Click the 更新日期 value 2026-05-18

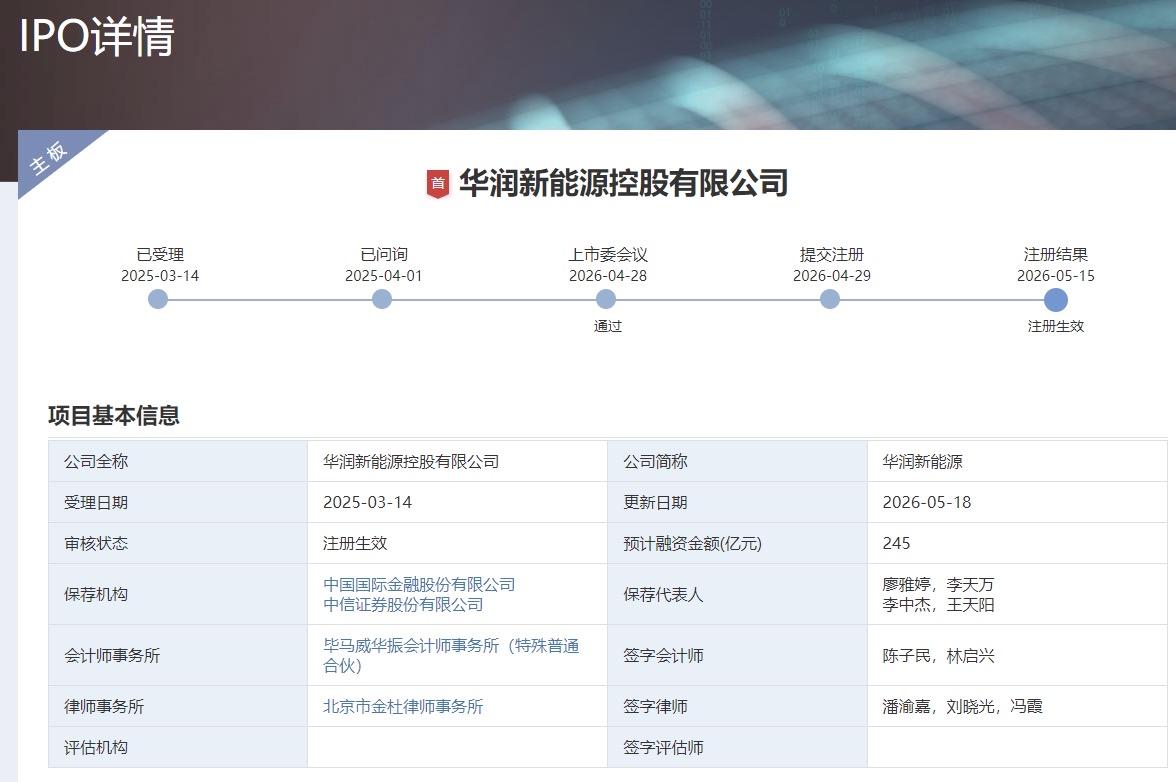coord(927,502)
